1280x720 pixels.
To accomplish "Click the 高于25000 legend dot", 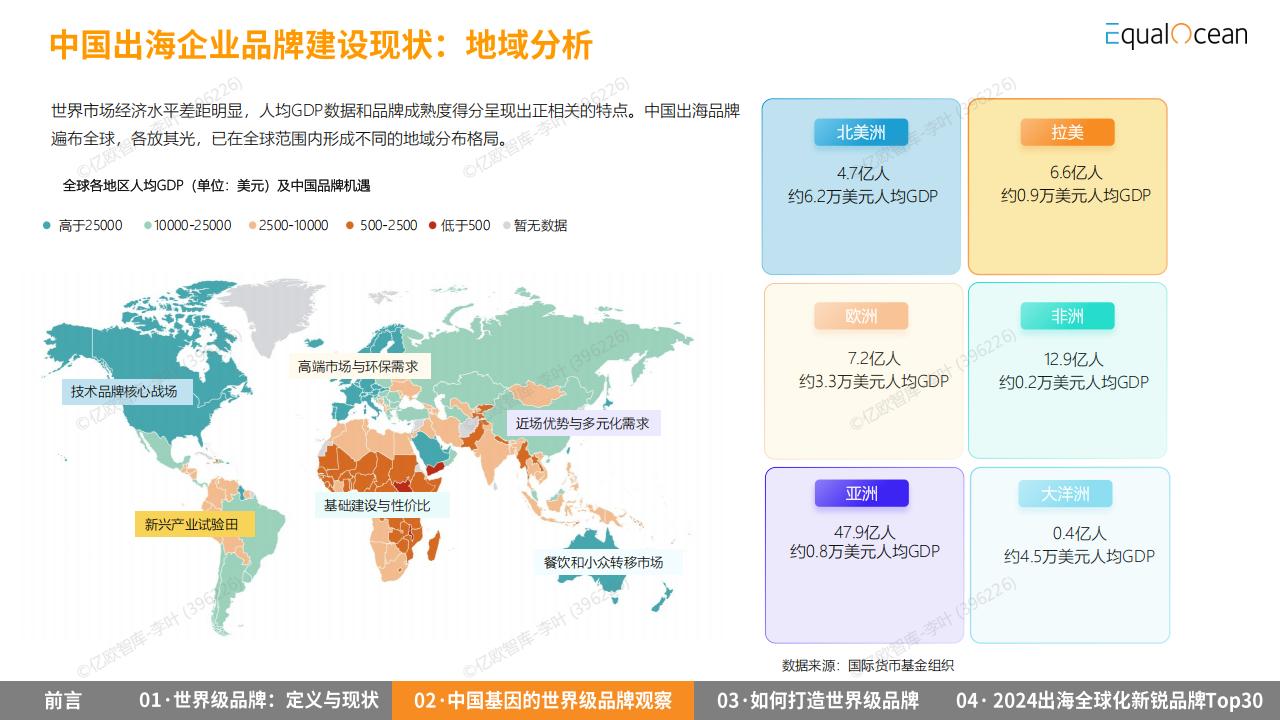I will 47,226.
